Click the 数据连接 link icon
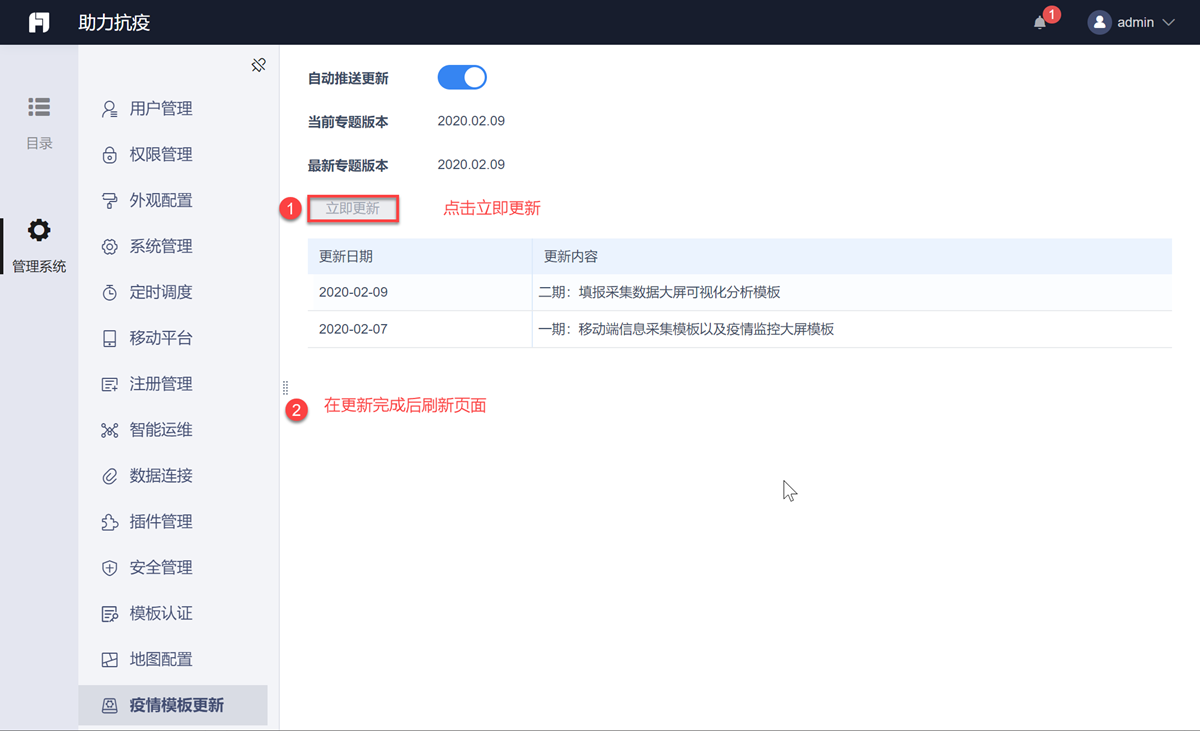Viewport: 1200px width, 731px height. pos(110,476)
